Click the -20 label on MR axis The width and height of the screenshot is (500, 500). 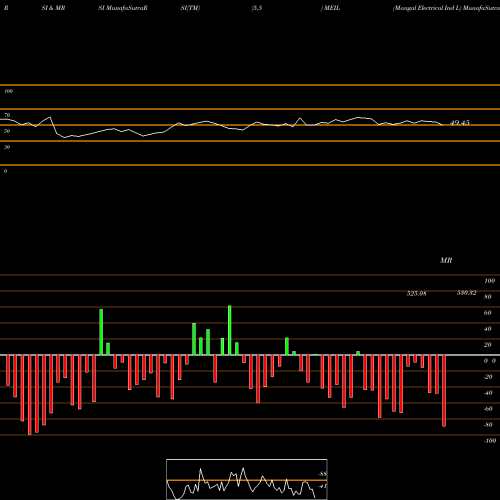[x=488, y=377]
